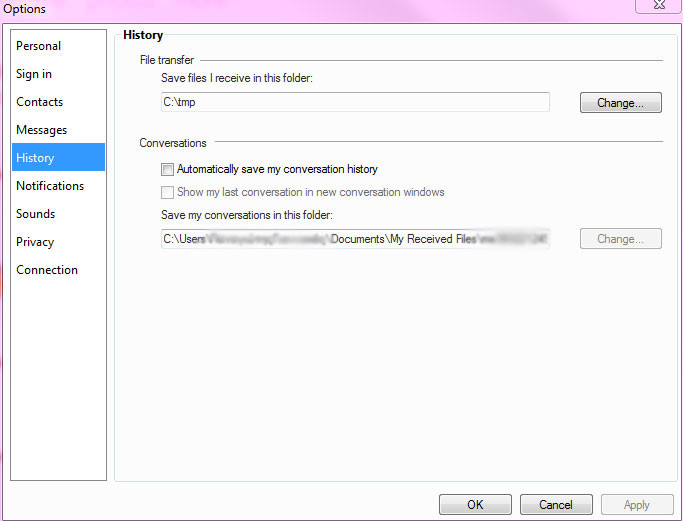Toggle Show my last conversation checkbox

(x=168, y=192)
